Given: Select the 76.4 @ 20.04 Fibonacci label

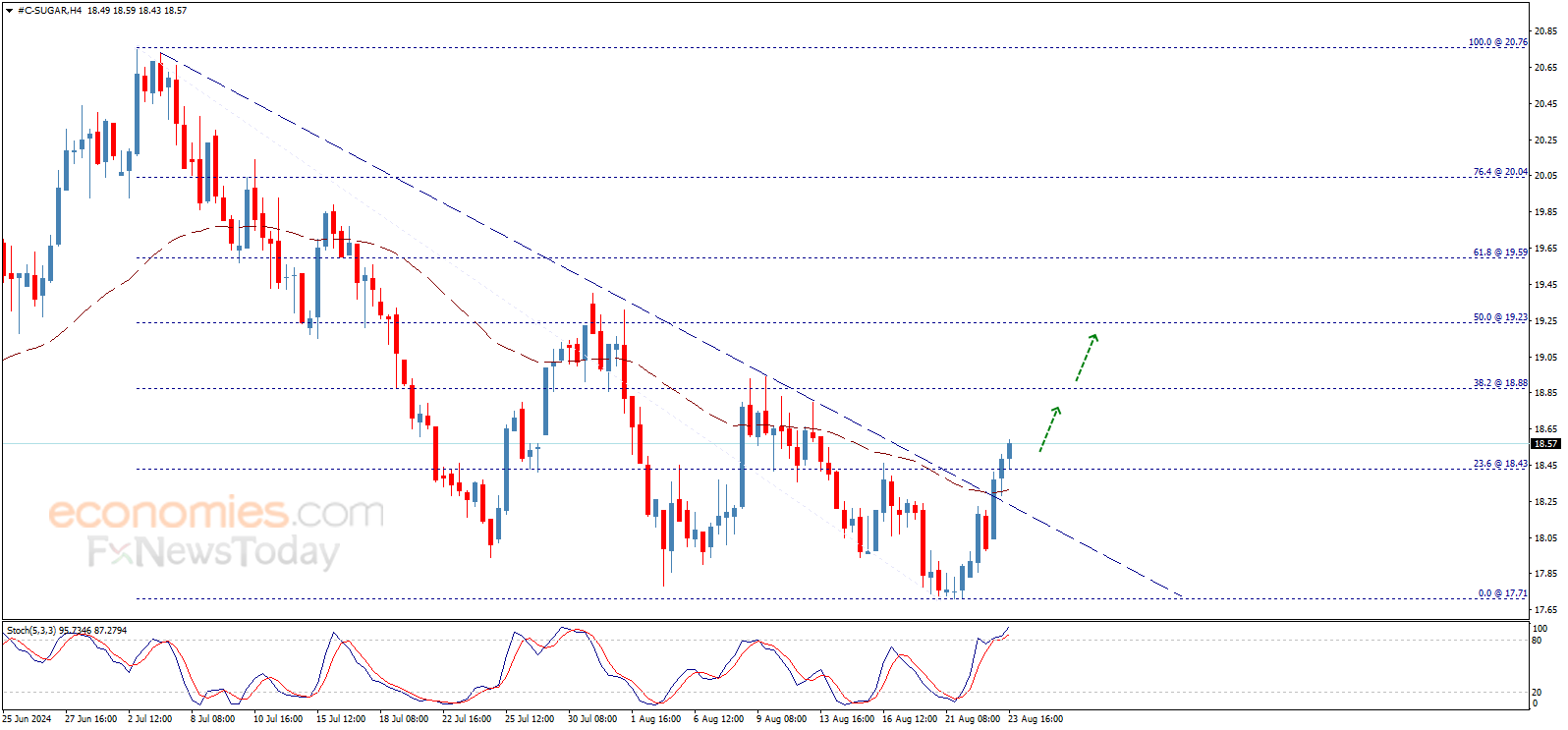Looking at the screenshot, I should (x=1500, y=172).
